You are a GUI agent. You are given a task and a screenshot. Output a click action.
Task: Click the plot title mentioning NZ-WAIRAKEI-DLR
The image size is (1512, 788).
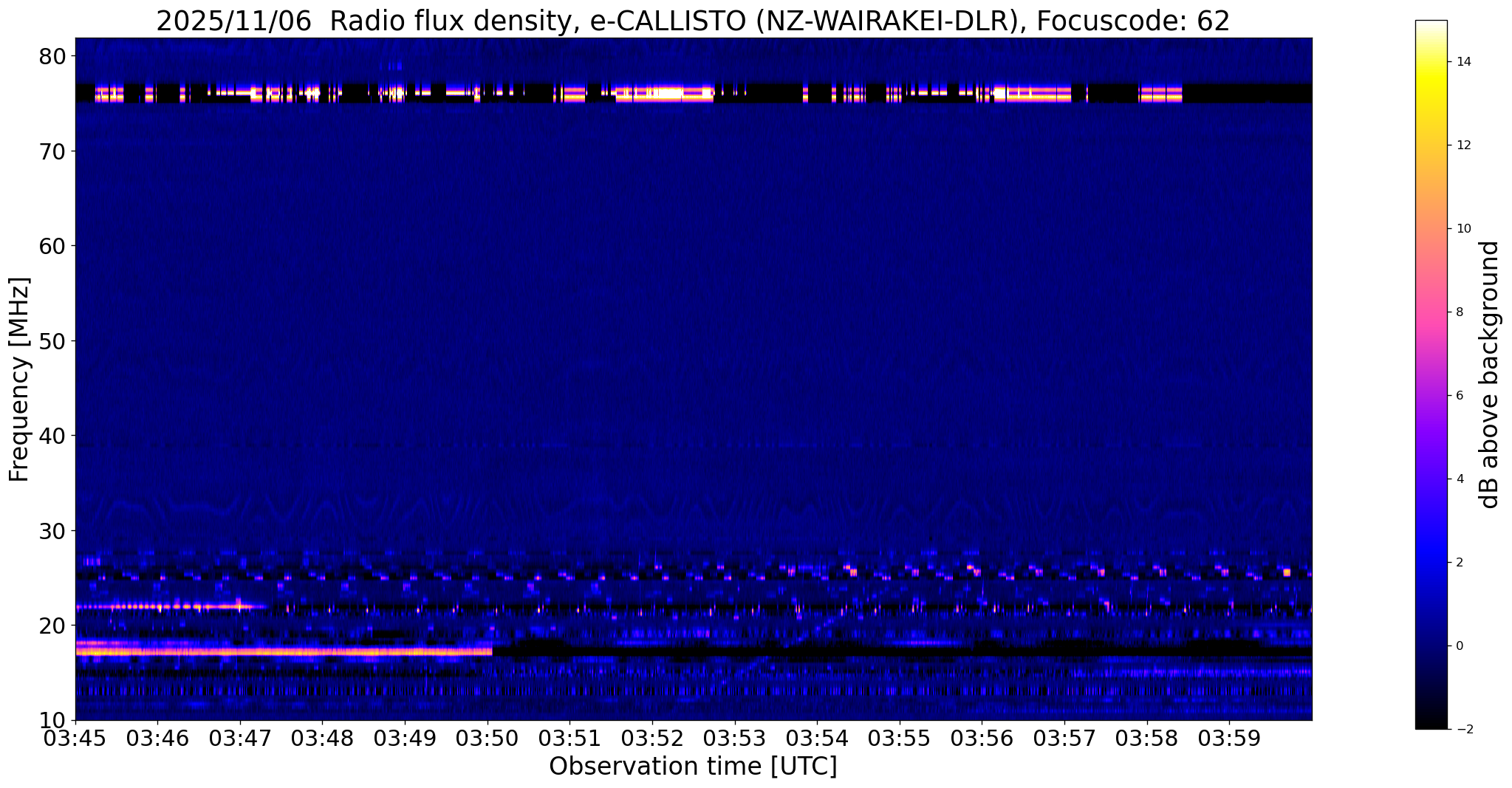(693, 21)
